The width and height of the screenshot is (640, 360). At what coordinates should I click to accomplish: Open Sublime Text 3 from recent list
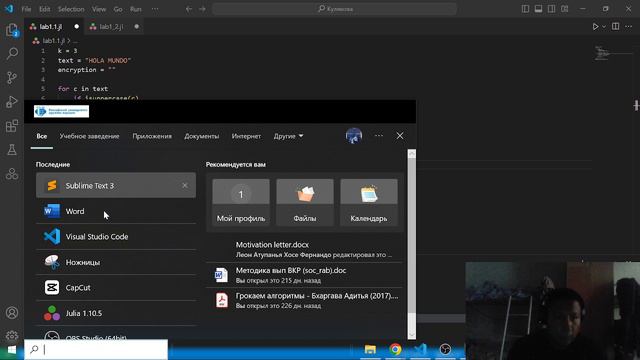[x=116, y=186]
